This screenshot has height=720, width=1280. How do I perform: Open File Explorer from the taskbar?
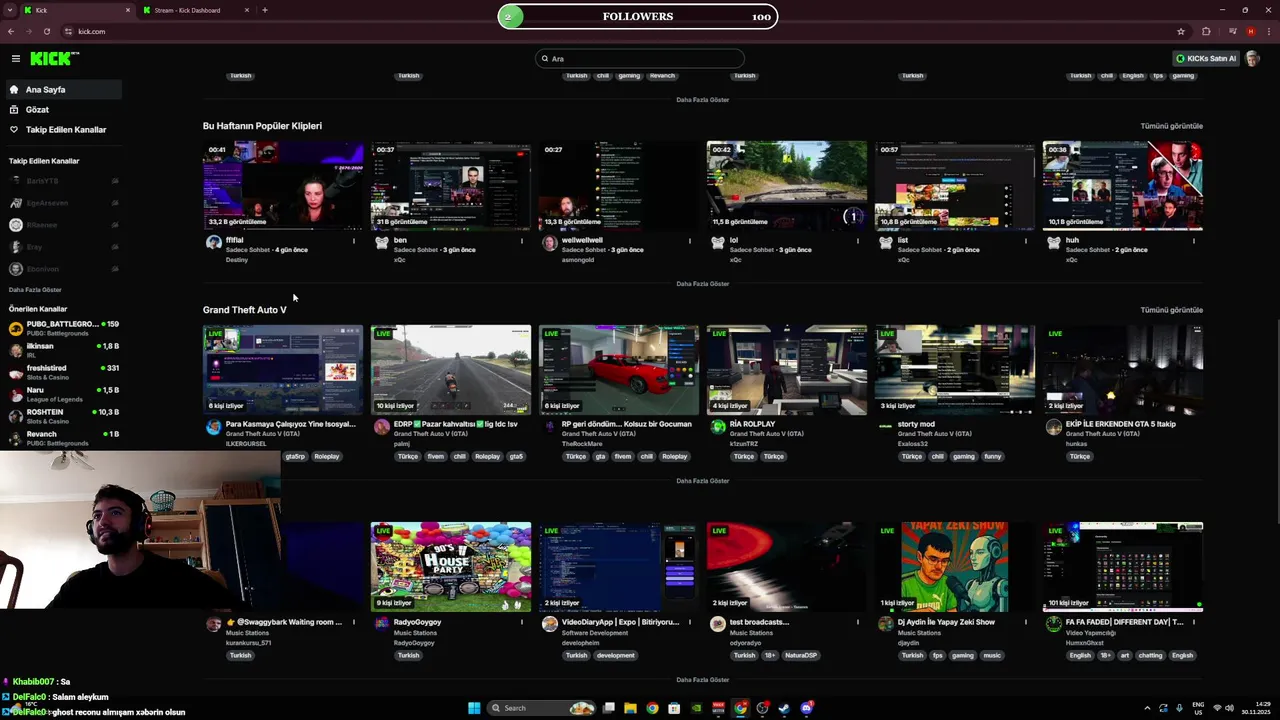630,708
